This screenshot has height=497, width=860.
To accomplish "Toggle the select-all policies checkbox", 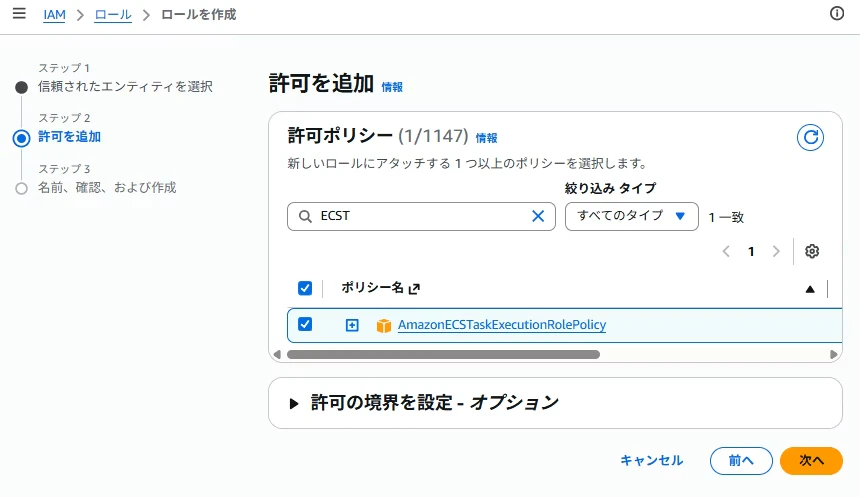I will point(305,288).
